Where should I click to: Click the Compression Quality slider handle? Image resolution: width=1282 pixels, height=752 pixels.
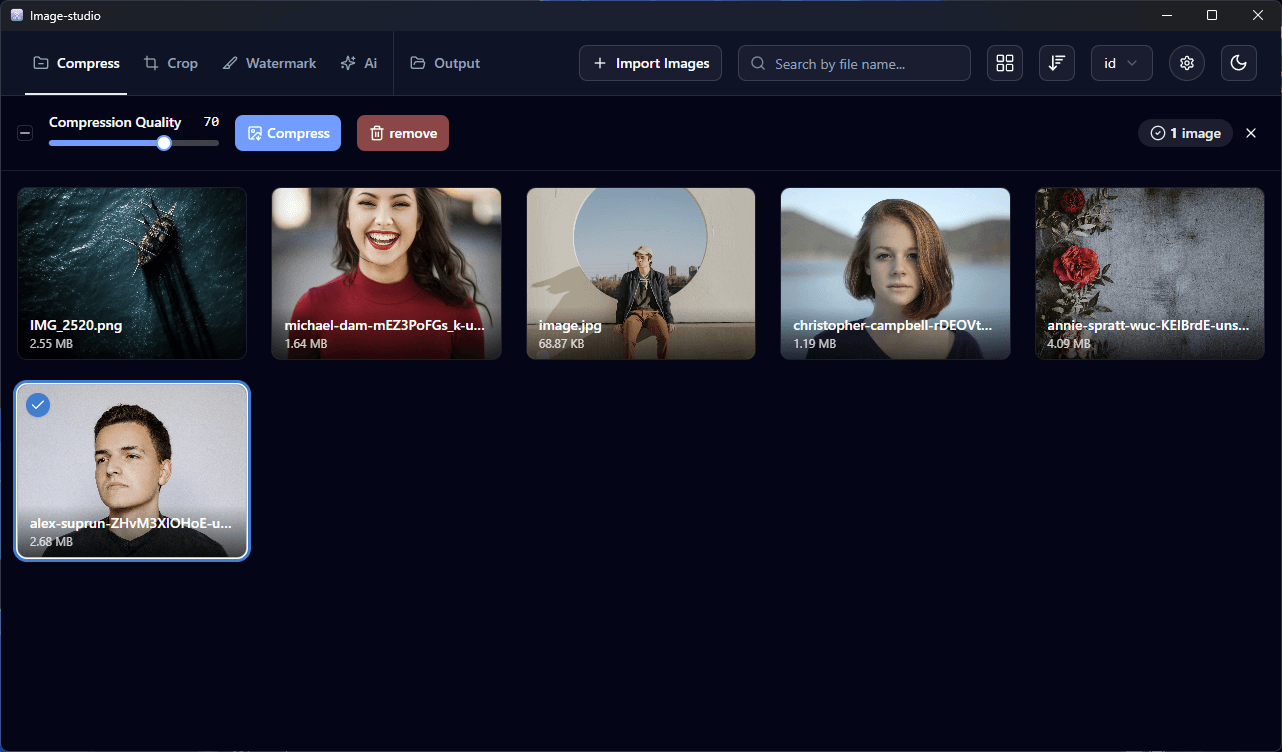[x=164, y=143]
